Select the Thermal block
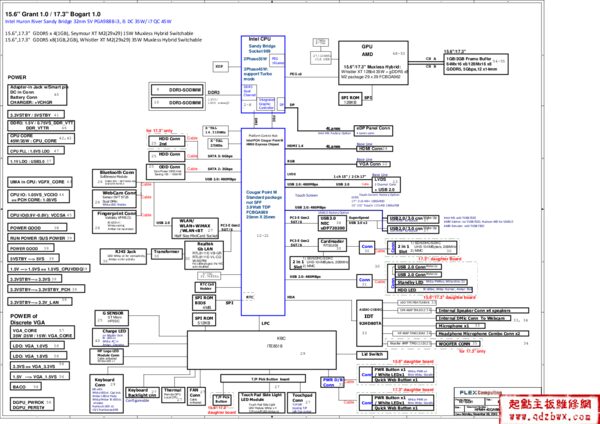600x424 pixels. 174,395
